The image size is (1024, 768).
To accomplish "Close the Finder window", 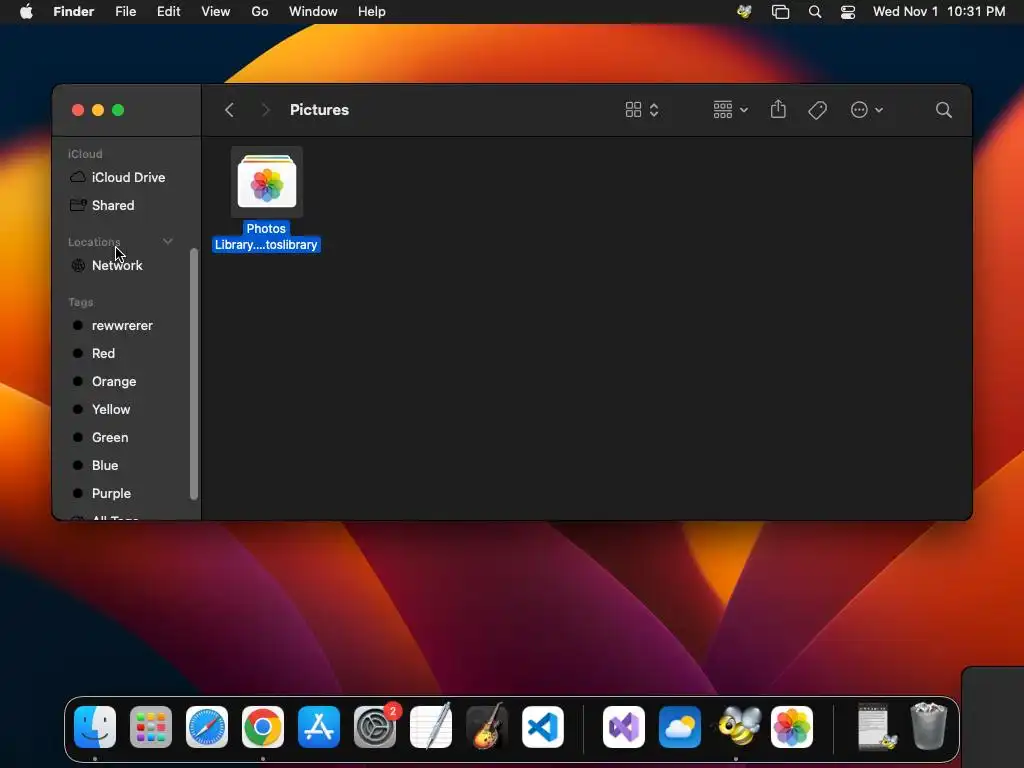I will click(78, 110).
